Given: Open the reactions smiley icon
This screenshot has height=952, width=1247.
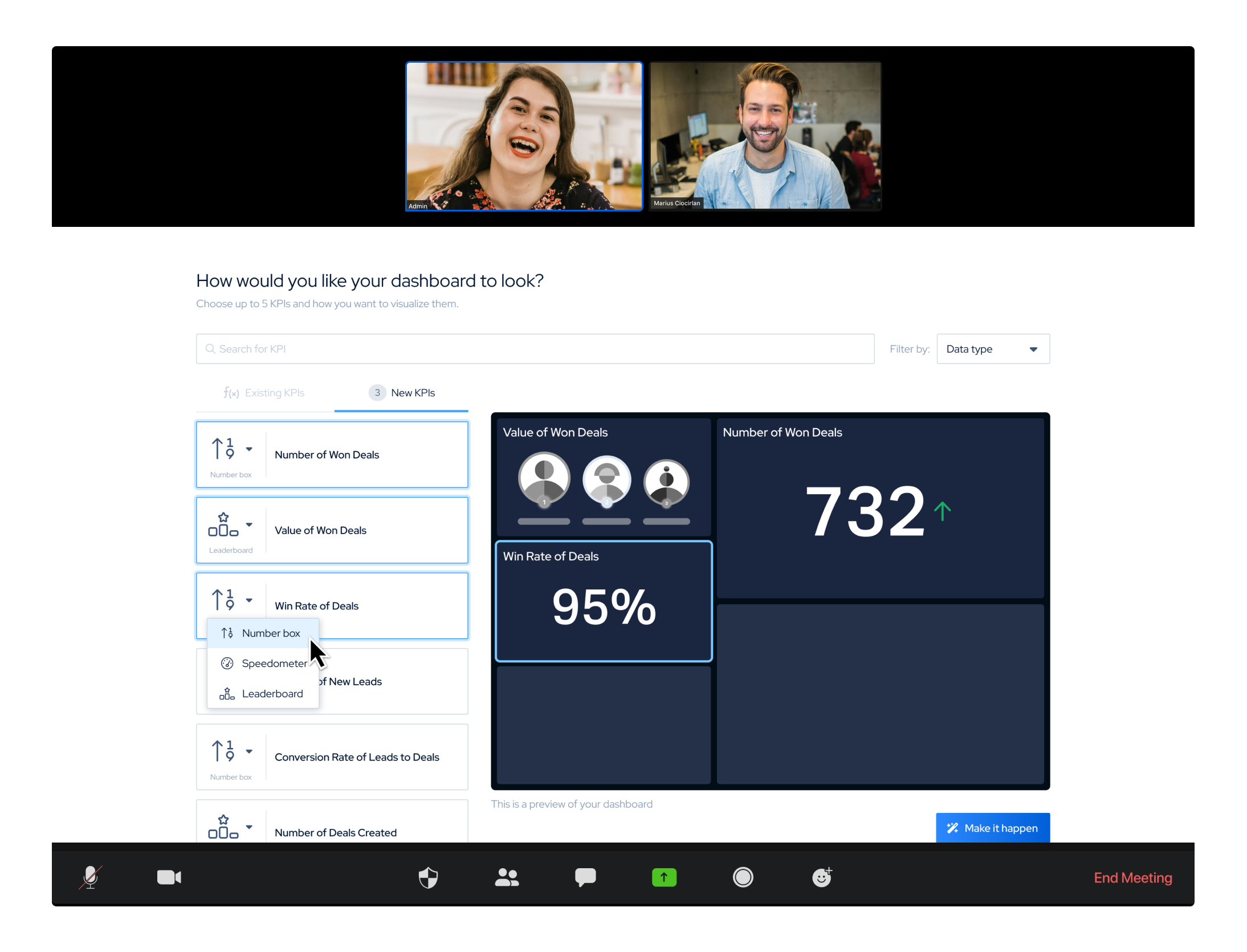Looking at the screenshot, I should pyautogui.click(x=822, y=877).
